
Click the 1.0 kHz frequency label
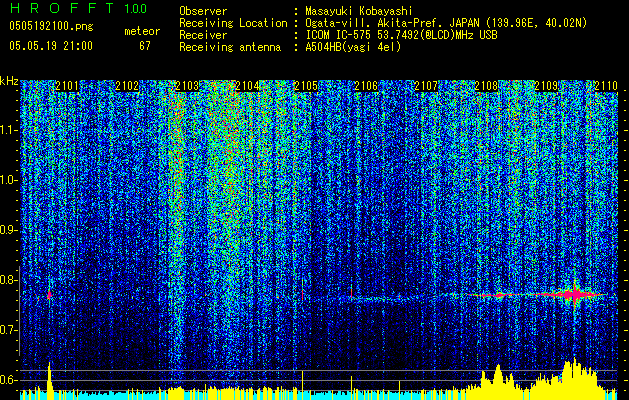(x=8, y=180)
